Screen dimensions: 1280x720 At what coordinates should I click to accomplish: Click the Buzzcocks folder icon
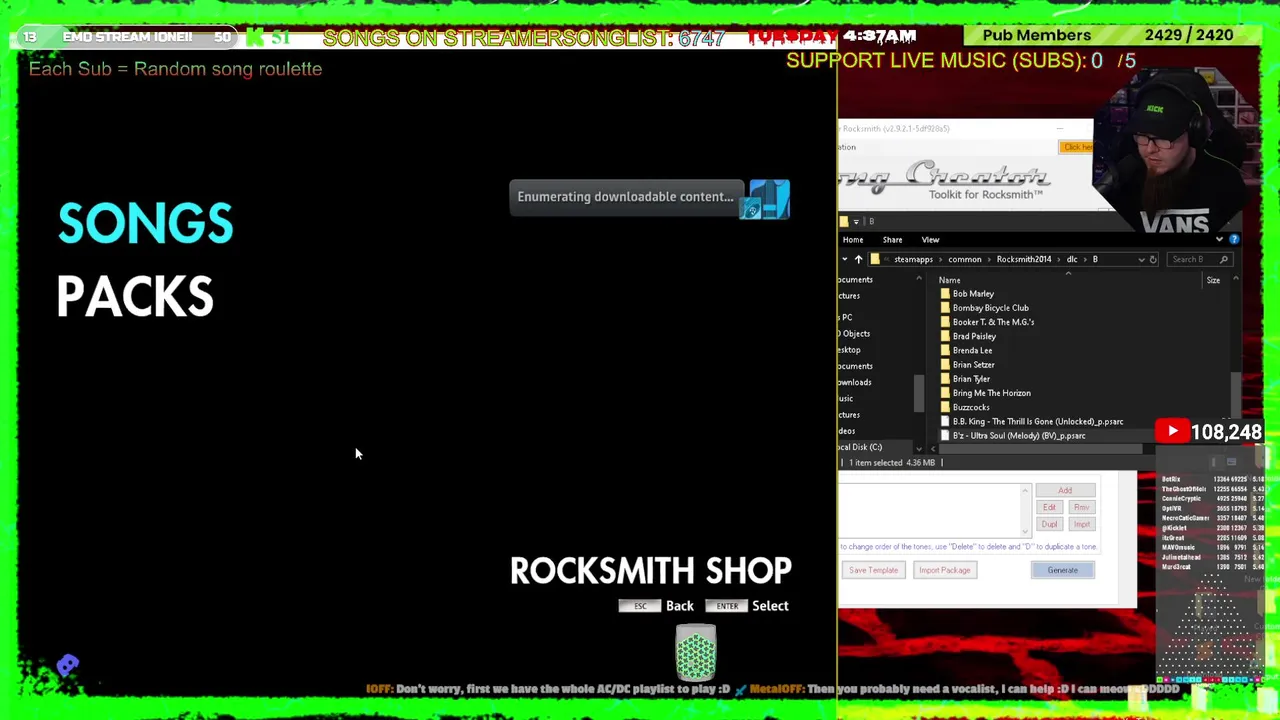click(x=945, y=408)
